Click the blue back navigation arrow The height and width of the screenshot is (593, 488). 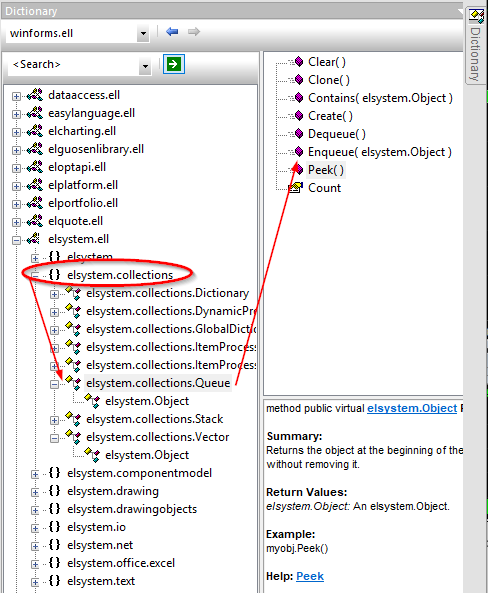[x=172, y=32]
